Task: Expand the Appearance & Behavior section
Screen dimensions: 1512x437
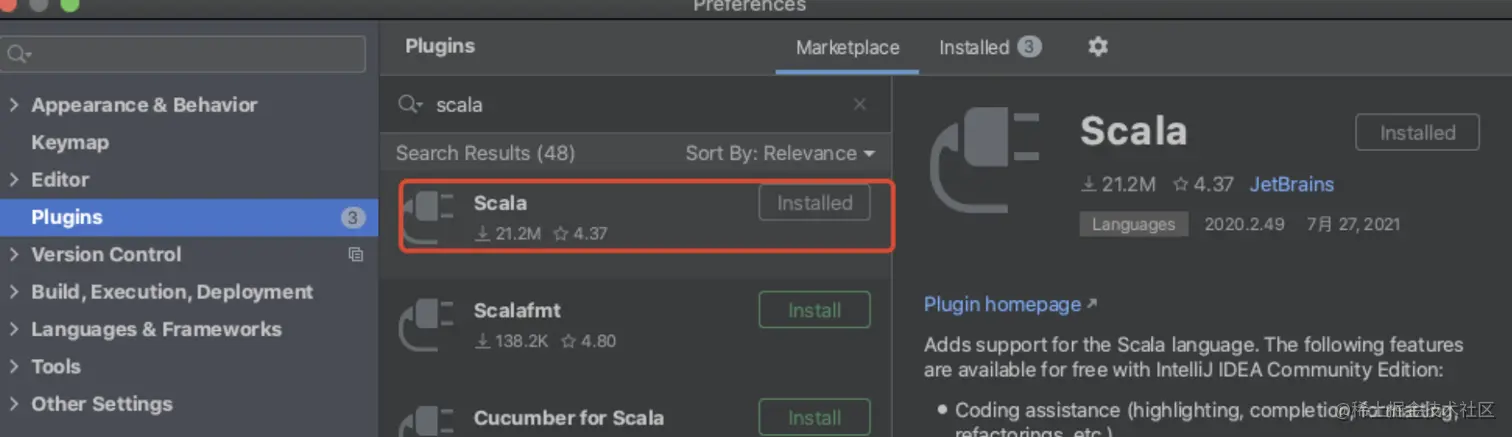Action: click(x=14, y=105)
